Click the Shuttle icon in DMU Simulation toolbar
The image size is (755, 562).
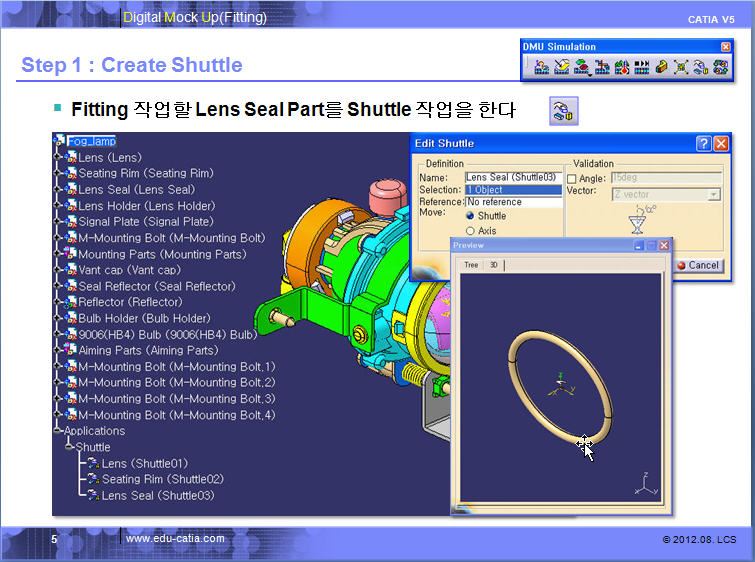[701, 67]
